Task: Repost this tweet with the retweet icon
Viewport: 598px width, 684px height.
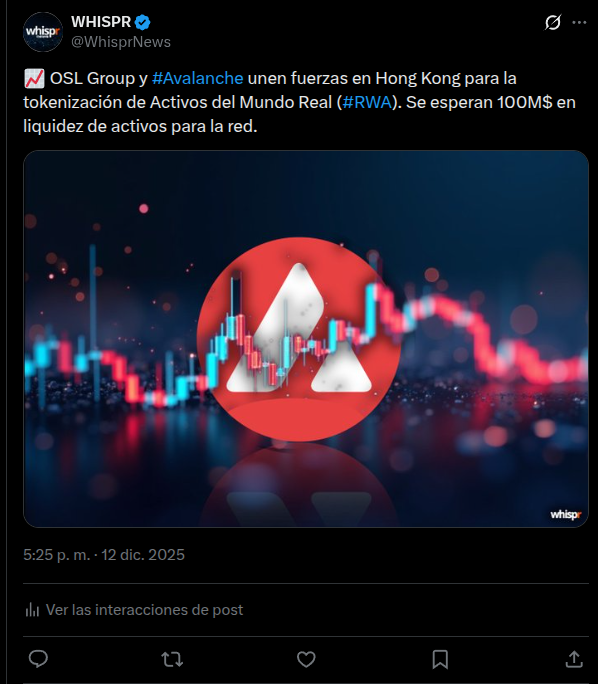Action: pyautogui.click(x=172, y=659)
